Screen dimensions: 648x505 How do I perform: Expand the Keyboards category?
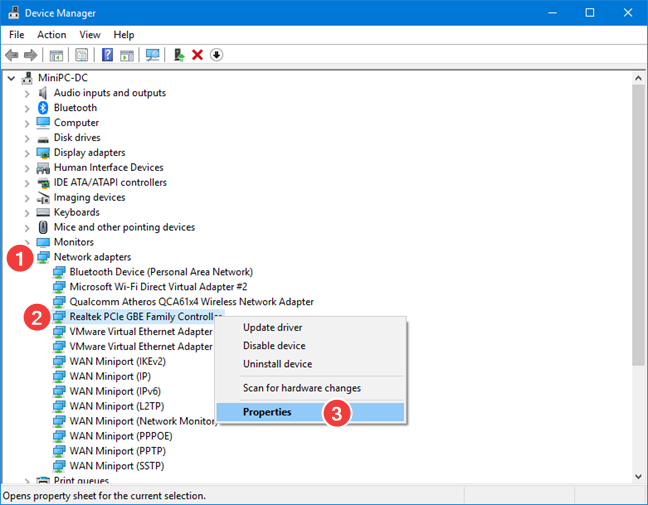coord(27,212)
